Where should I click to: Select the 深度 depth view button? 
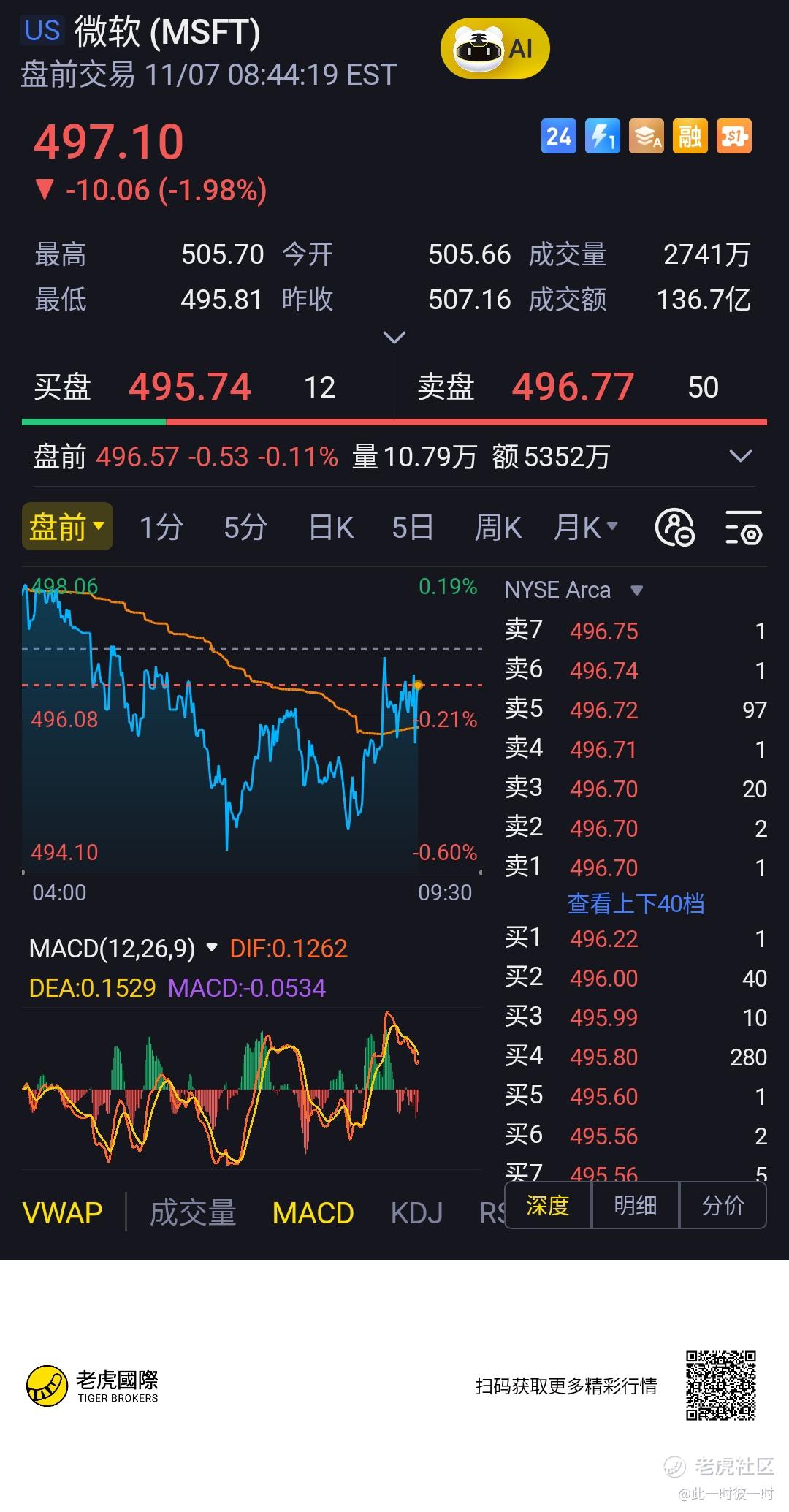pyautogui.click(x=548, y=1205)
